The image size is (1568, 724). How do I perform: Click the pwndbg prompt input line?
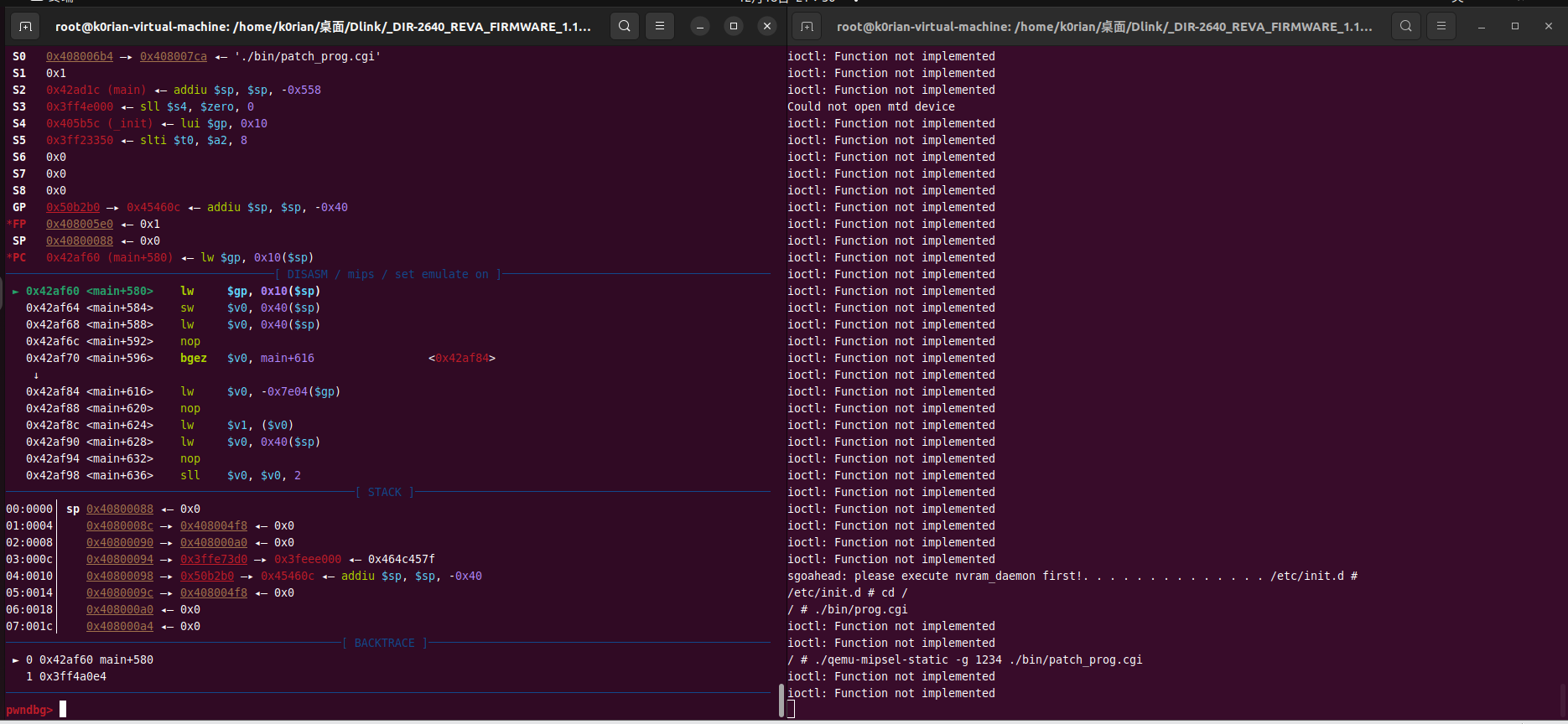click(387, 710)
